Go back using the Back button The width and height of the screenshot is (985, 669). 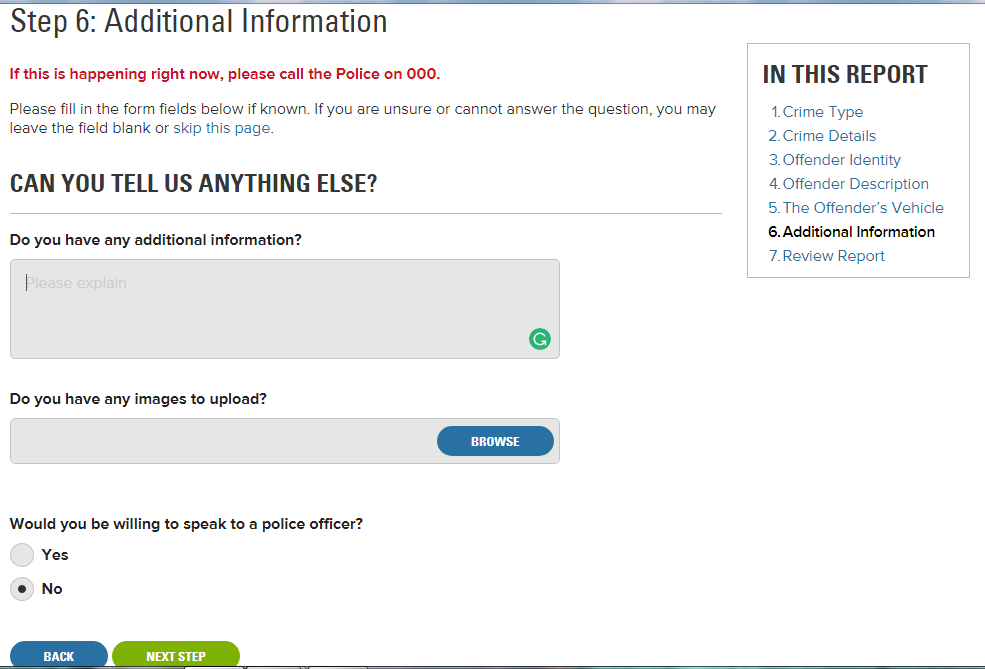point(58,656)
